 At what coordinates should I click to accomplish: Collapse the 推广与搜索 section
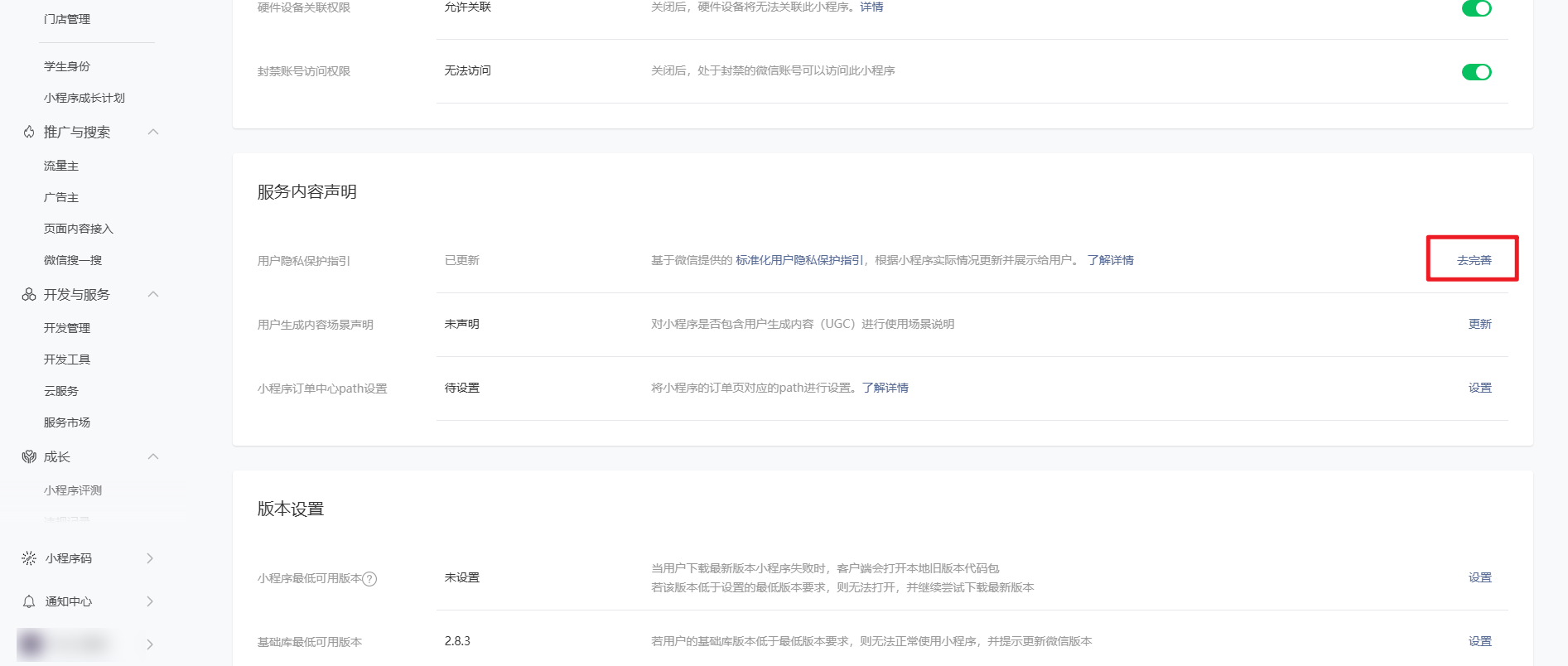pos(153,132)
